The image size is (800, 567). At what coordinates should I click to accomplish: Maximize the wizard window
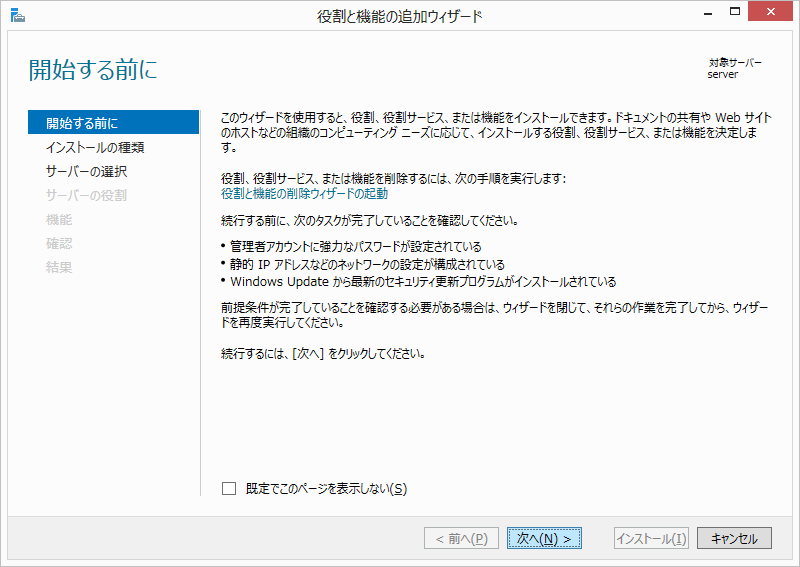(x=735, y=12)
